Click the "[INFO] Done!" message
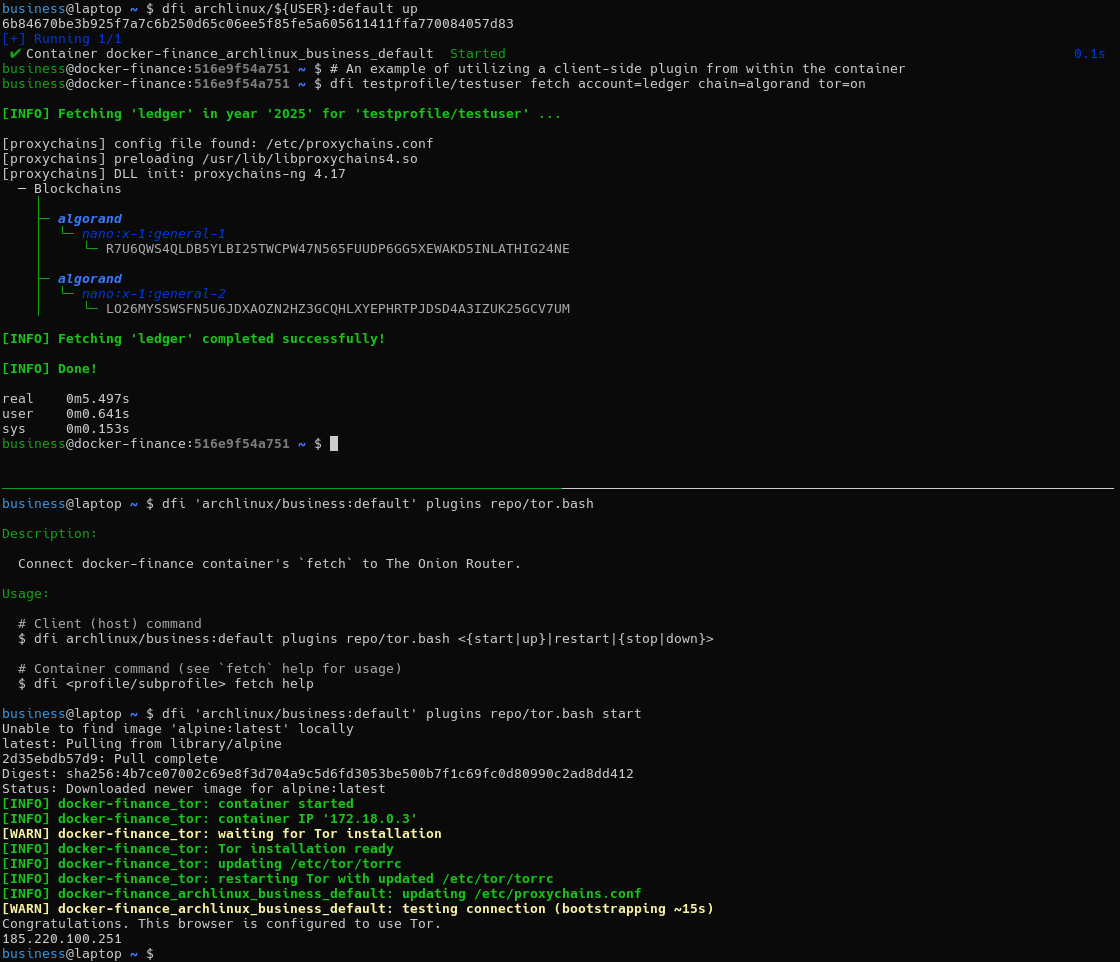Image resolution: width=1120 pixels, height=962 pixels. [50, 368]
